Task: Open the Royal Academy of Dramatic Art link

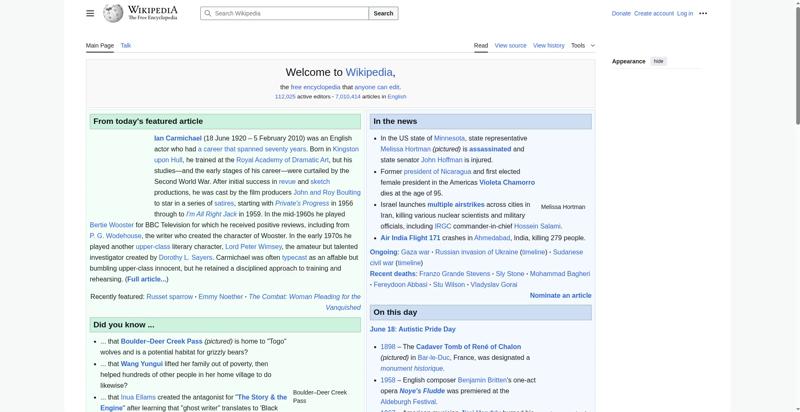Action: pyautogui.click(x=282, y=160)
